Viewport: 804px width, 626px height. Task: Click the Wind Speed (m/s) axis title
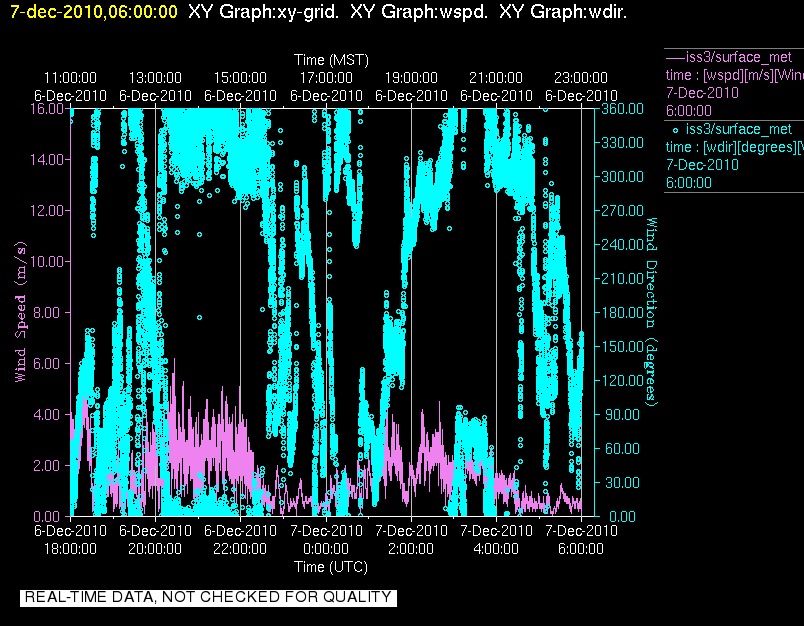21,312
